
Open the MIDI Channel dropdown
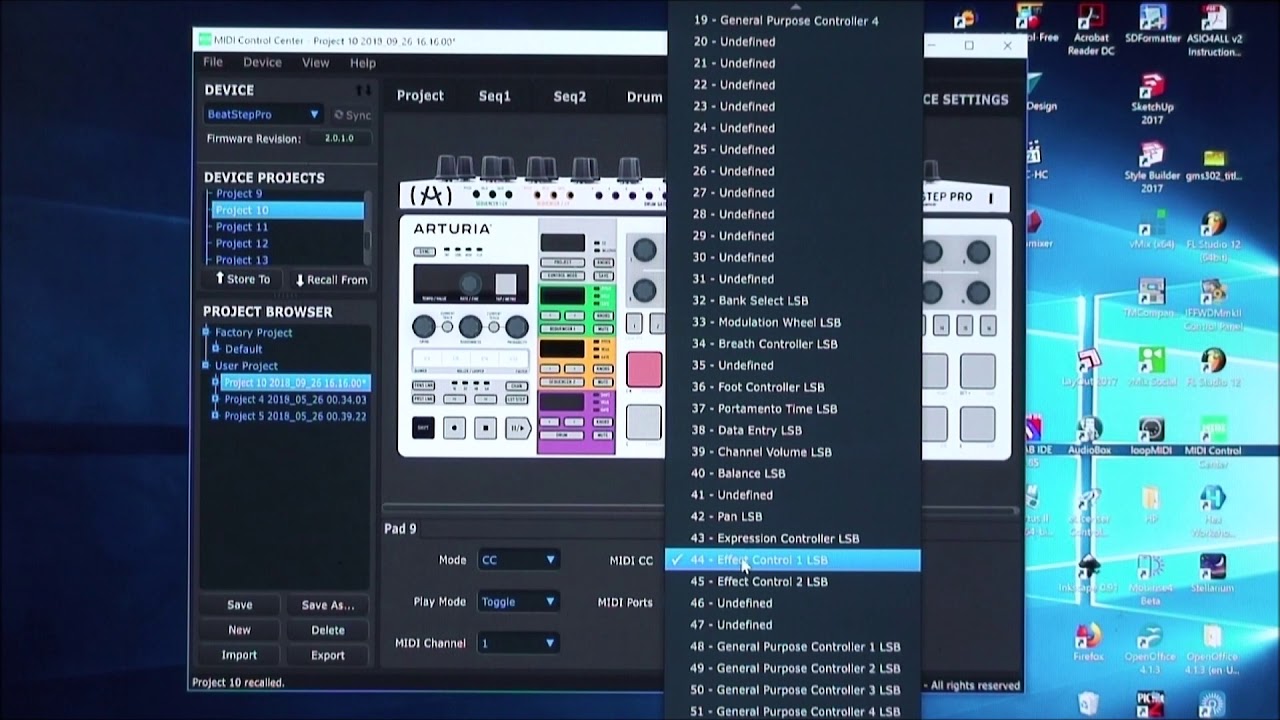(518, 643)
